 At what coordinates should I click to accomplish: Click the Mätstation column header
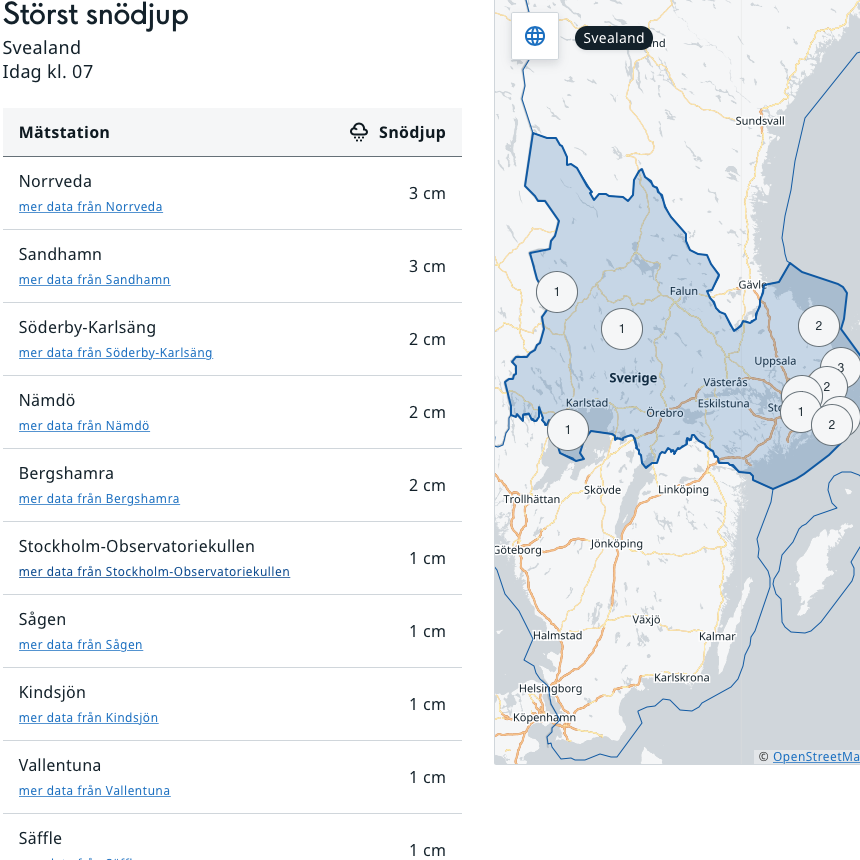64,132
